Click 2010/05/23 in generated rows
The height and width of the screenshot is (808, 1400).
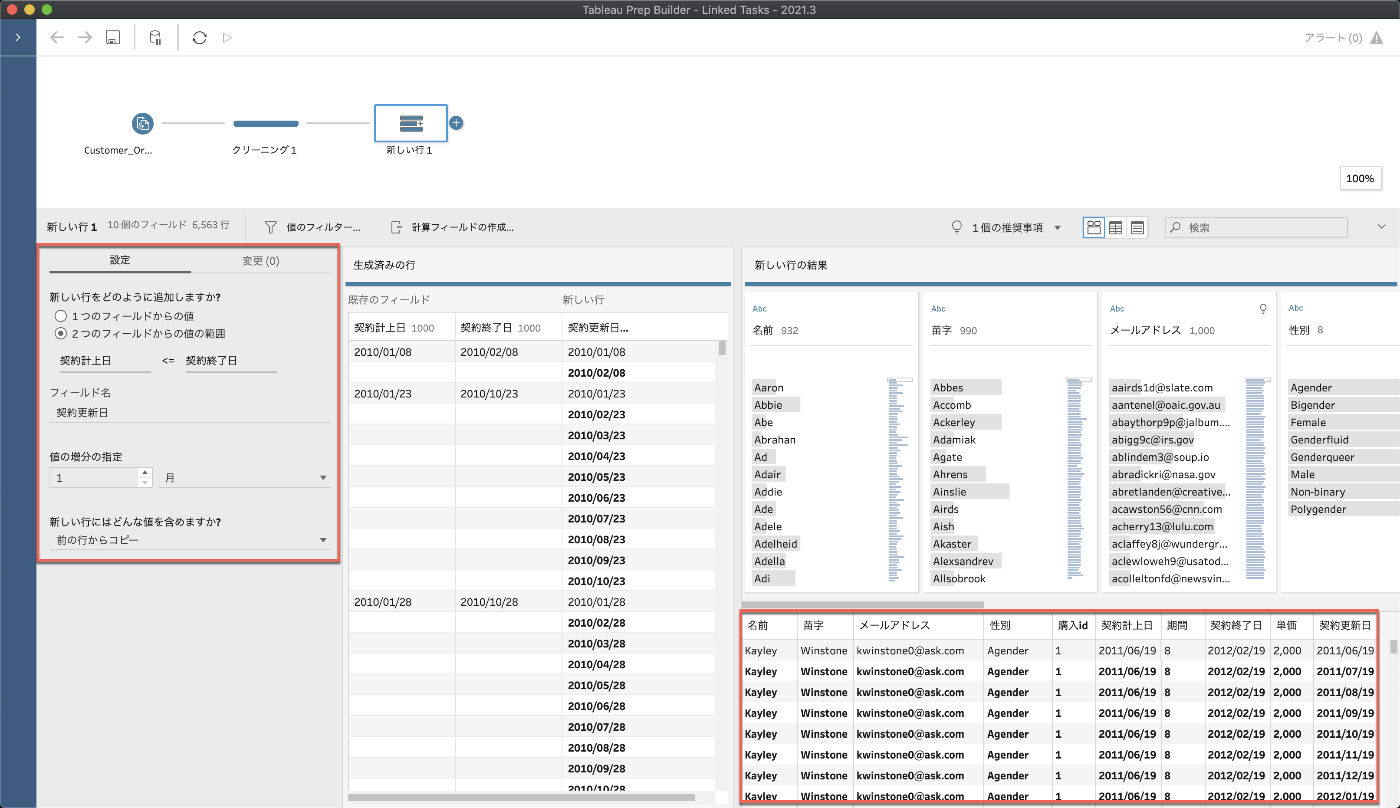[x=597, y=476]
